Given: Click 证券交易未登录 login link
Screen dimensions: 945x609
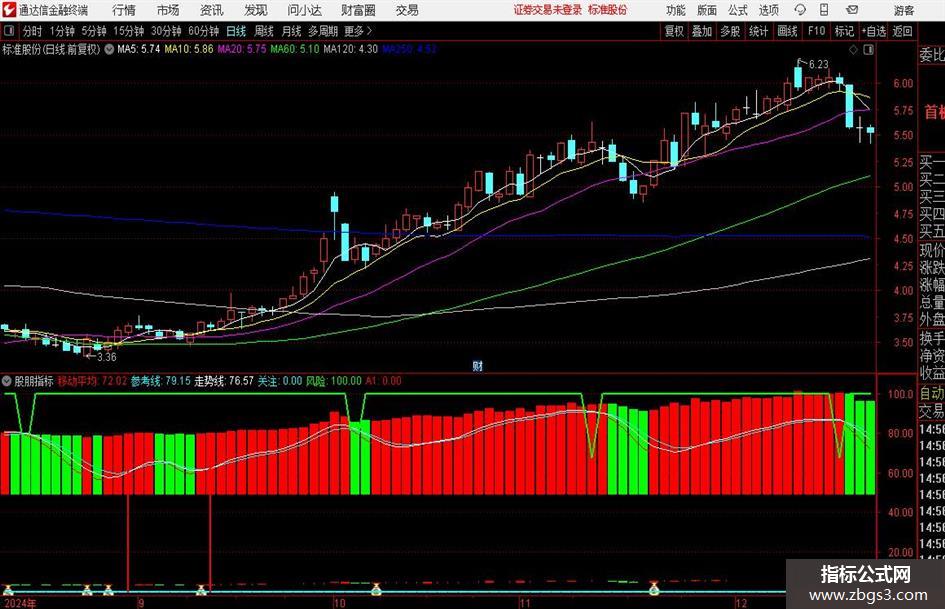Looking at the screenshot, I should [x=547, y=10].
